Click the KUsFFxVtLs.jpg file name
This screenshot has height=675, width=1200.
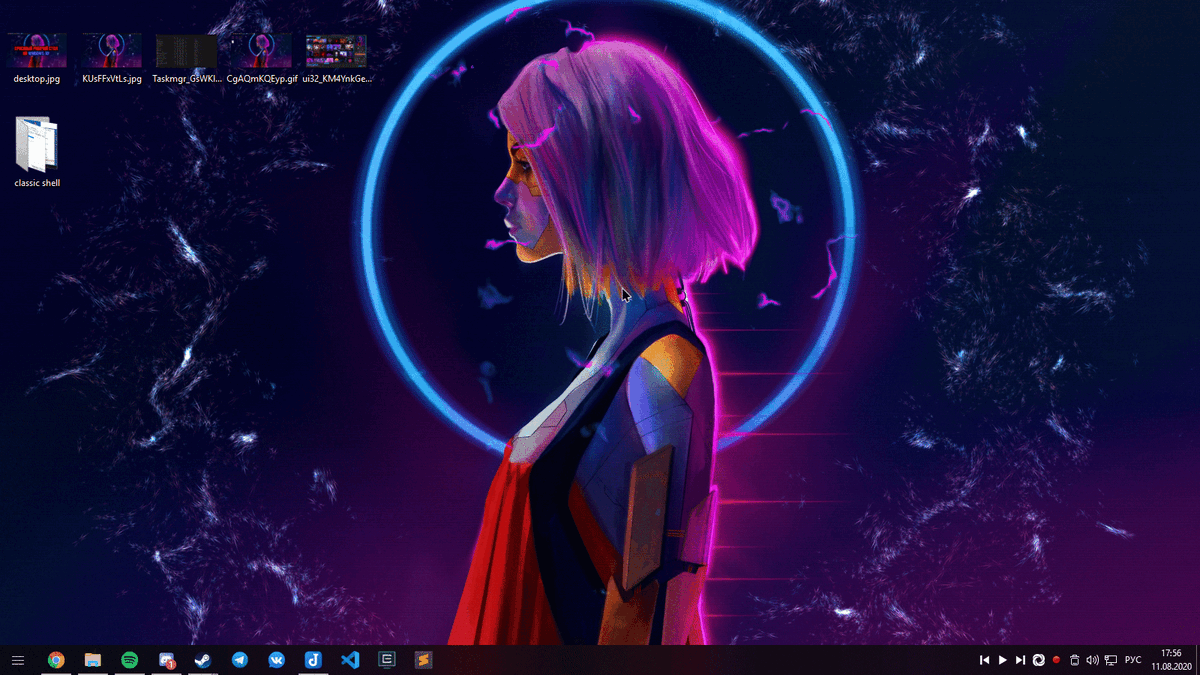[112, 78]
